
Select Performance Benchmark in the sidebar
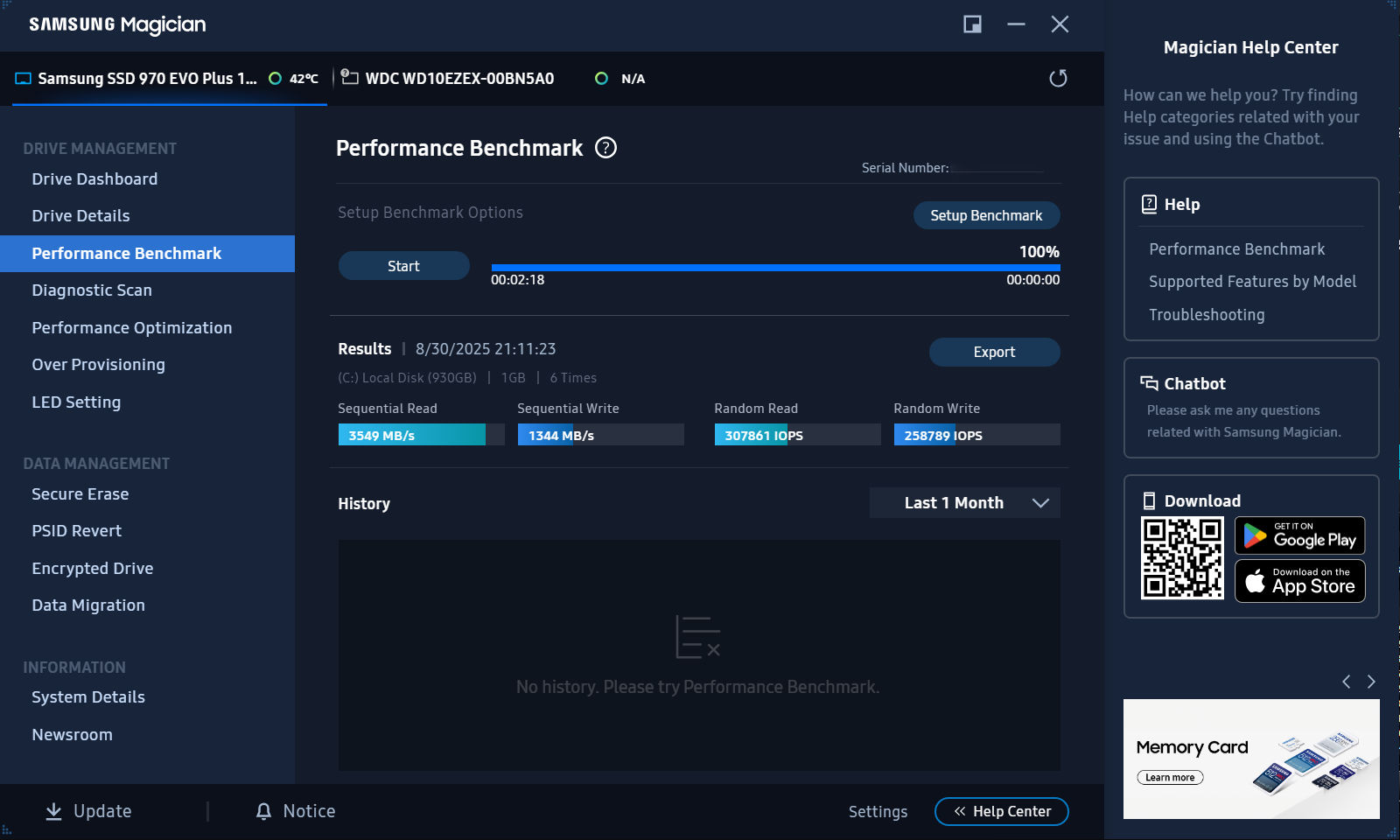click(x=147, y=254)
